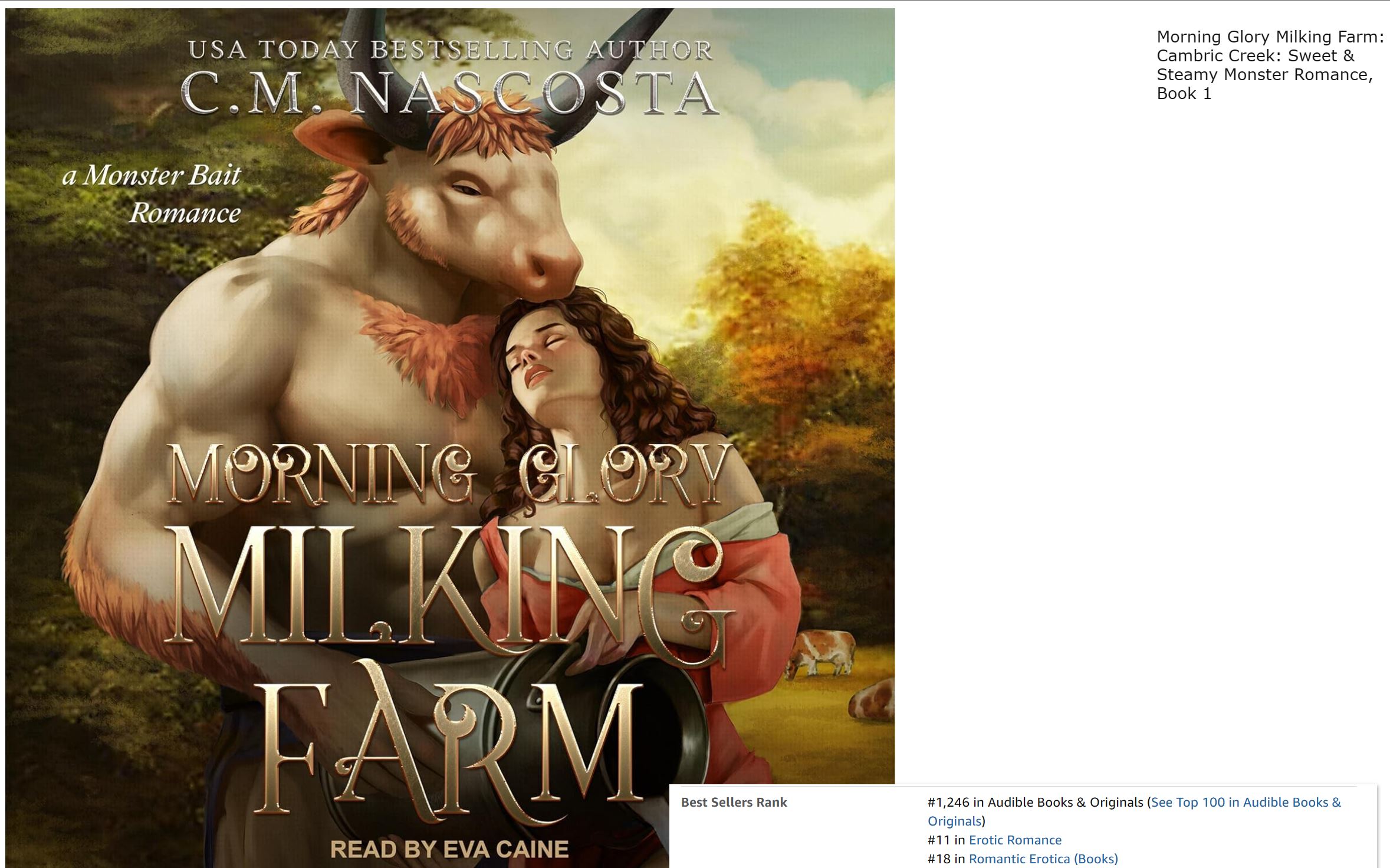Image resolution: width=1390 pixels, height=868 pixels.
Task: Click the Best Sellers Rank label
Action: [734, 802]
